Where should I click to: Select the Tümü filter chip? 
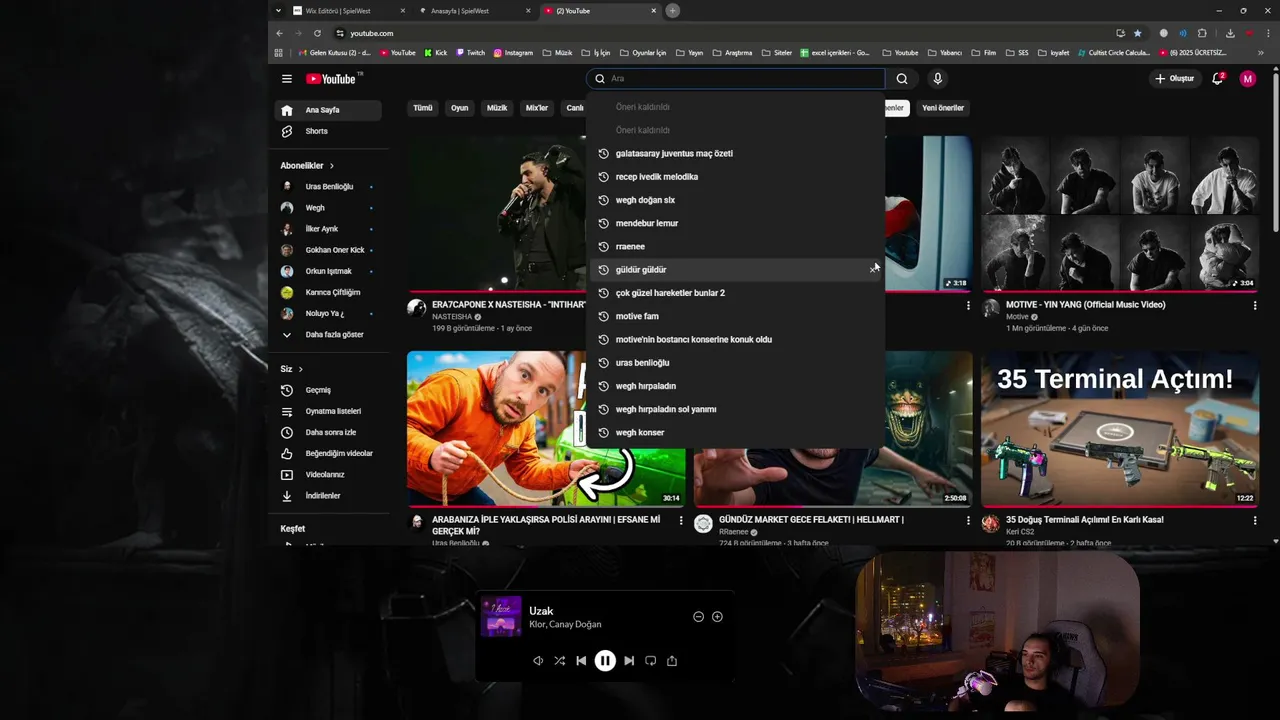[423, 108]
